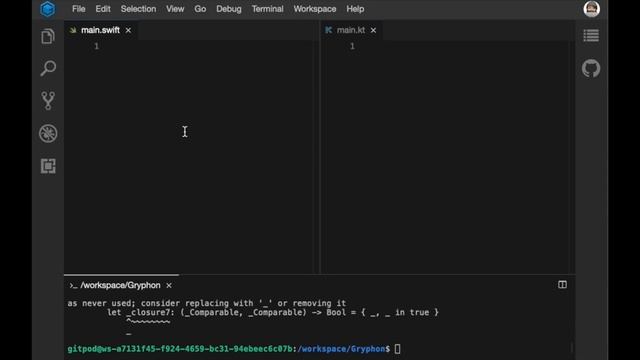Viewport: 640px width, 360px height.
Task: Open the user avatar menu
Action: [591, 9]
